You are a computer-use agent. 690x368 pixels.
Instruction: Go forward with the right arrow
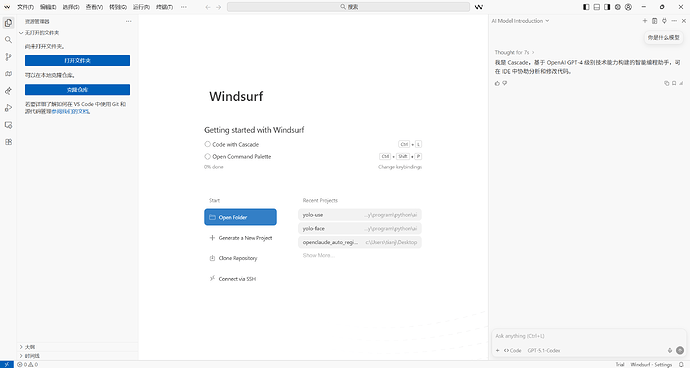219,7
